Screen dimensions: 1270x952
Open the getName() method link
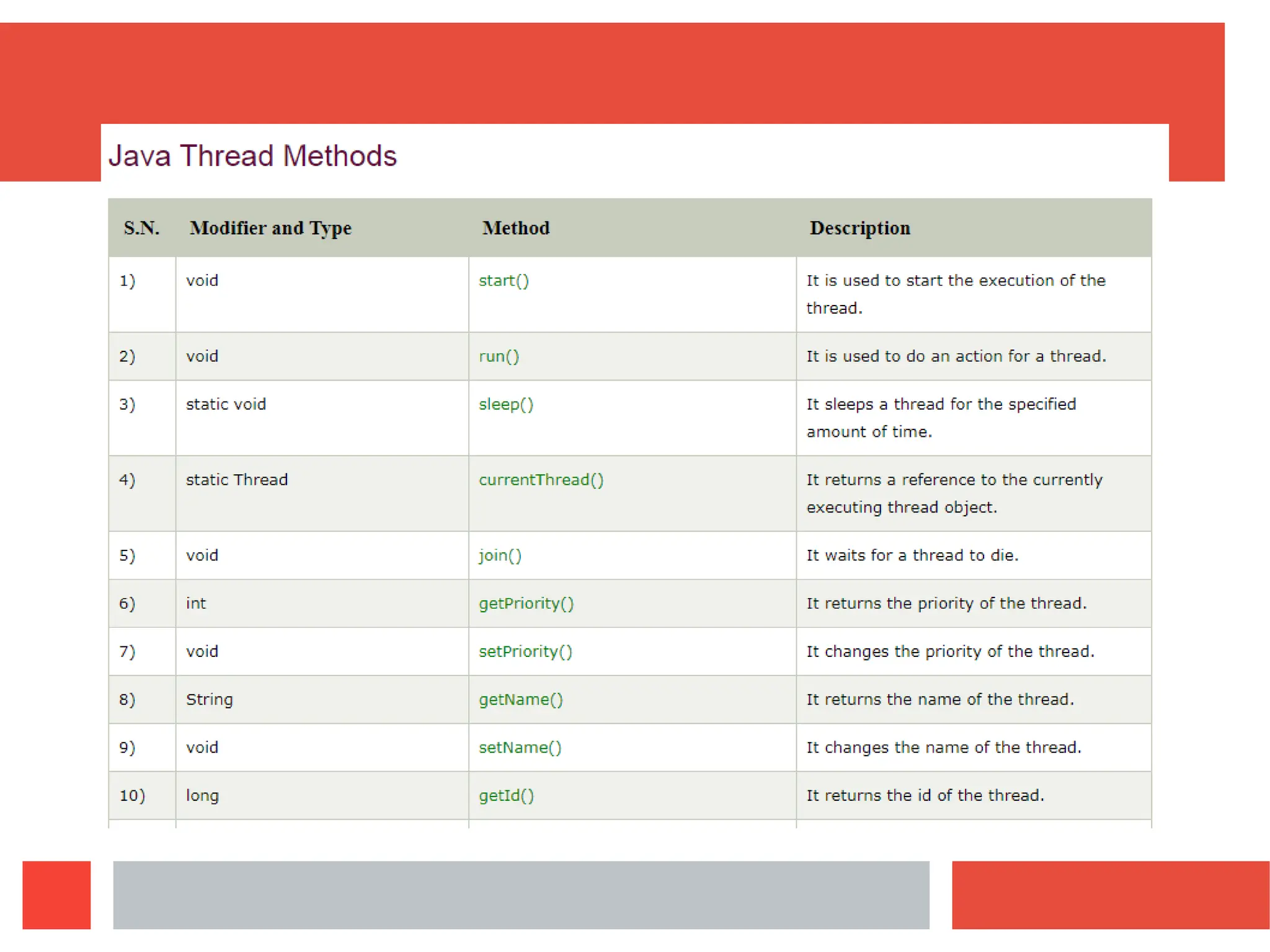[x=520, y=700]
